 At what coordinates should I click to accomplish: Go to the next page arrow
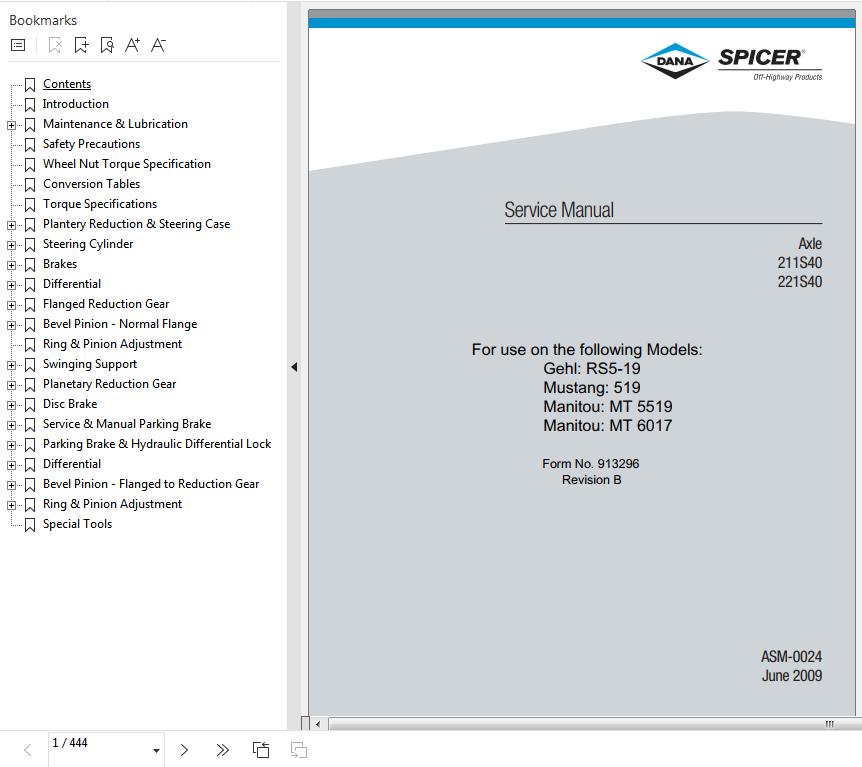(x=184, y=750)
